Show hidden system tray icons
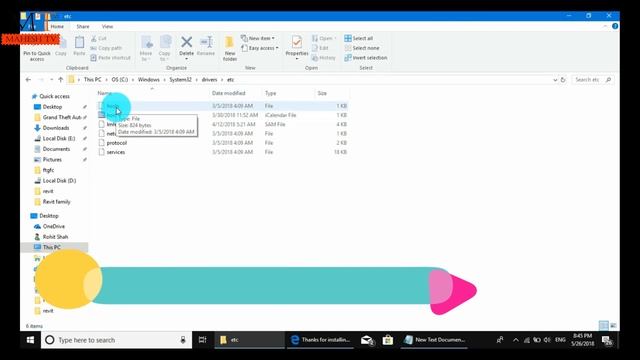The image size is (640, 360). pyautogui.click(x=516, y=340)
